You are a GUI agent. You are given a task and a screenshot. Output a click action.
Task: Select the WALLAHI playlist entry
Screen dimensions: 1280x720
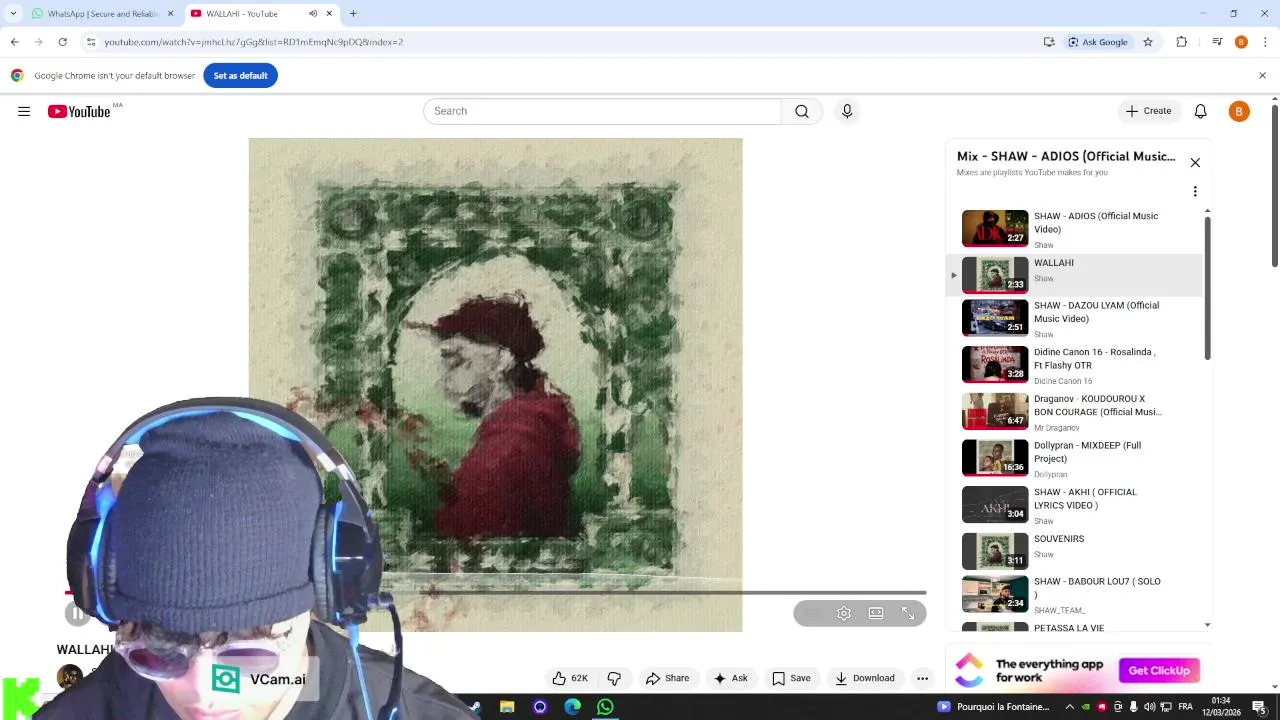[1075, 275]
